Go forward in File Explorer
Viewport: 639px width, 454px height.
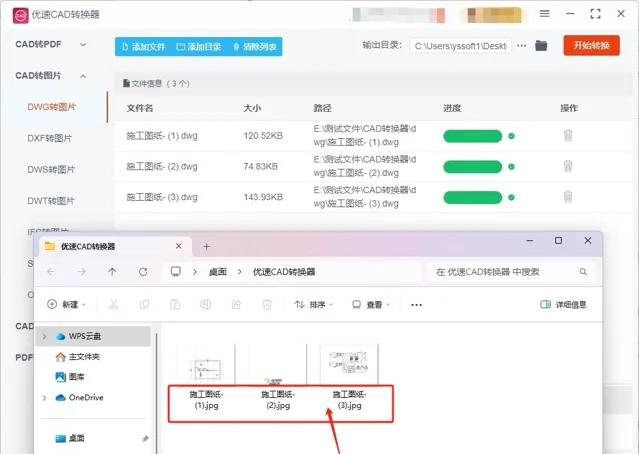point(82,272)
